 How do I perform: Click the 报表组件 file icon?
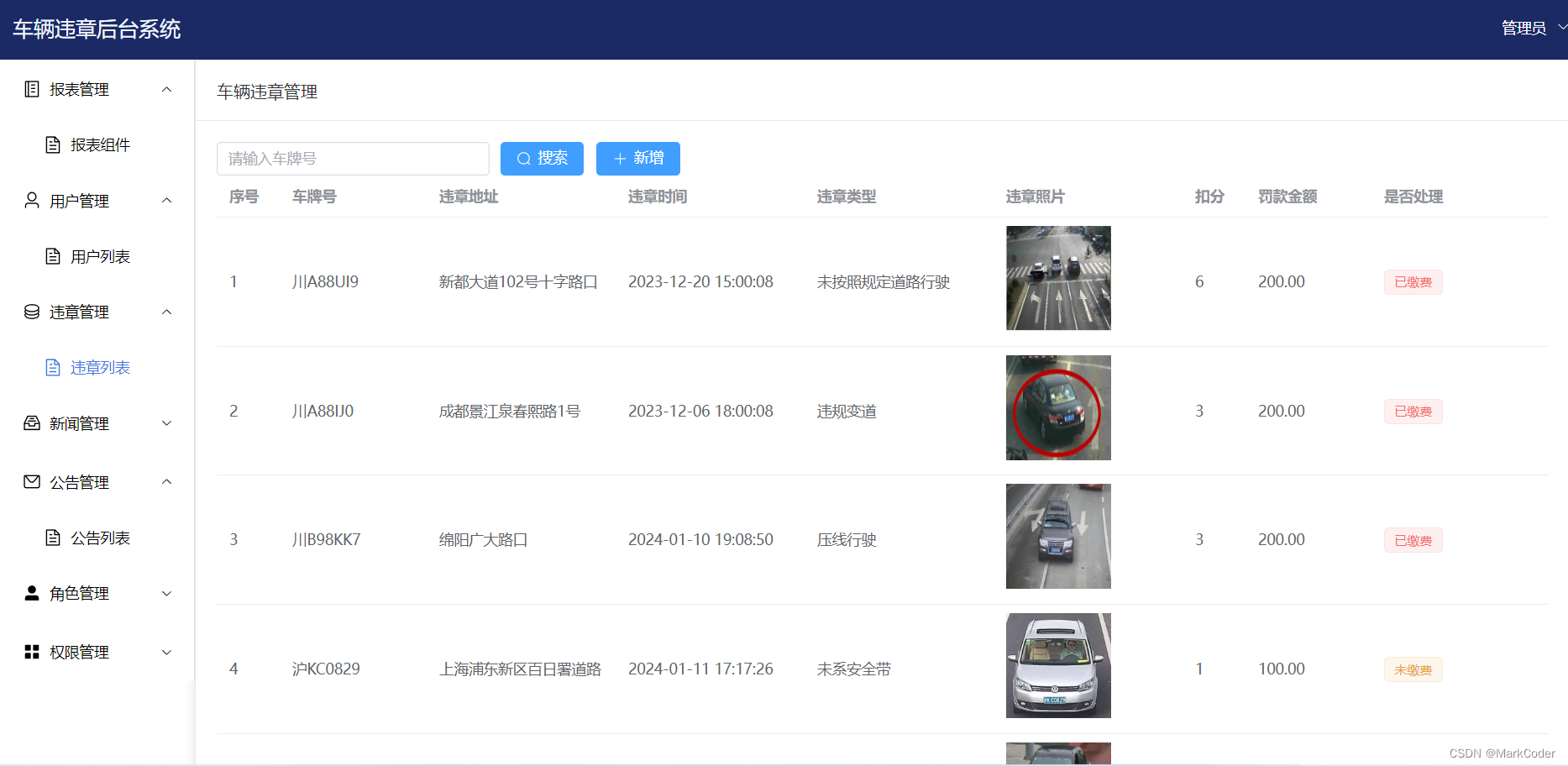(53, 144)
